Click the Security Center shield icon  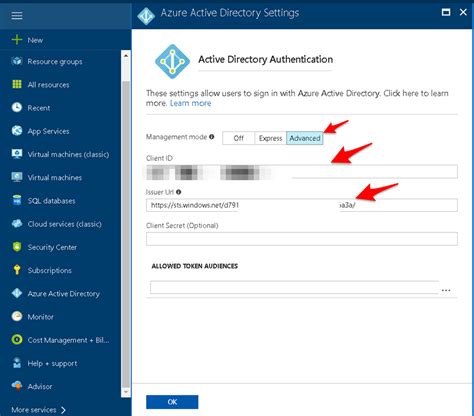17,247
